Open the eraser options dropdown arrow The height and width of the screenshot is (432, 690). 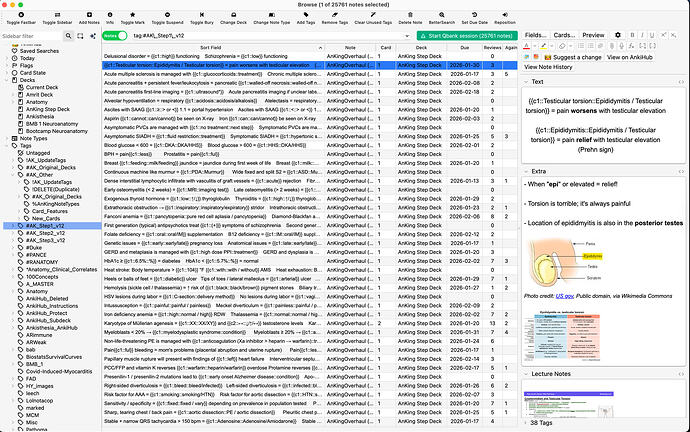tap(570, 46)
